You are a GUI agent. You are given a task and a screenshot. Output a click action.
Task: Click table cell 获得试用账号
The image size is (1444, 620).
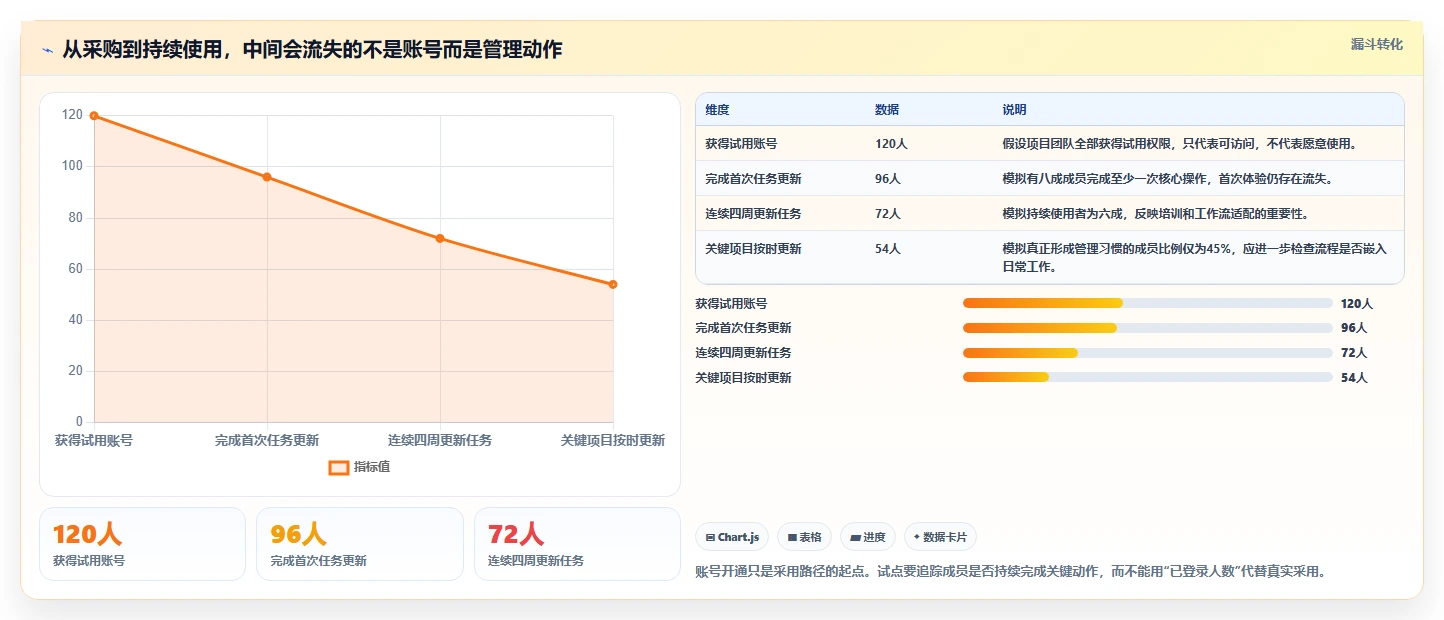(741, 144)
